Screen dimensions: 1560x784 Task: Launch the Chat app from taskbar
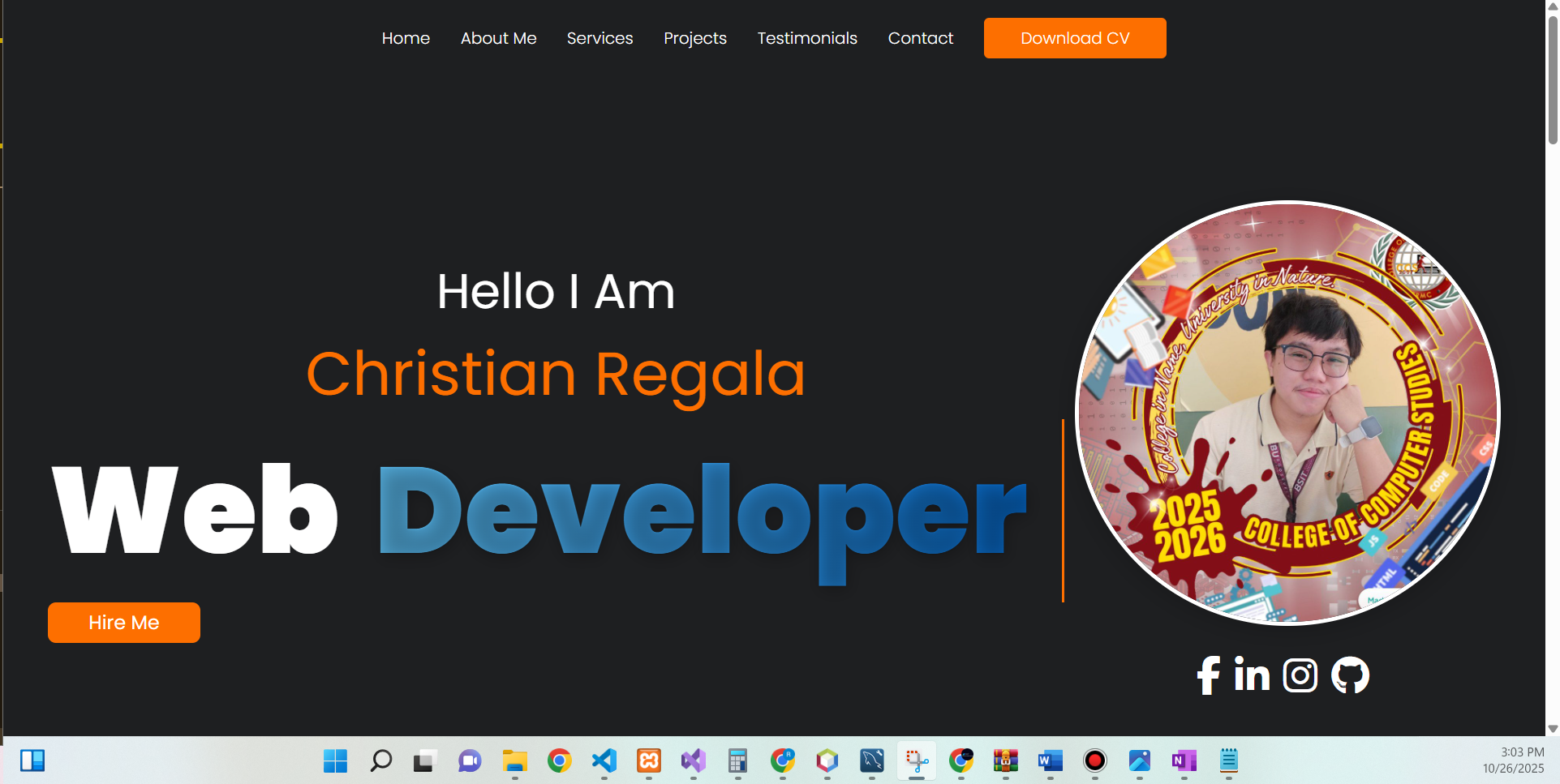[470, 760]
